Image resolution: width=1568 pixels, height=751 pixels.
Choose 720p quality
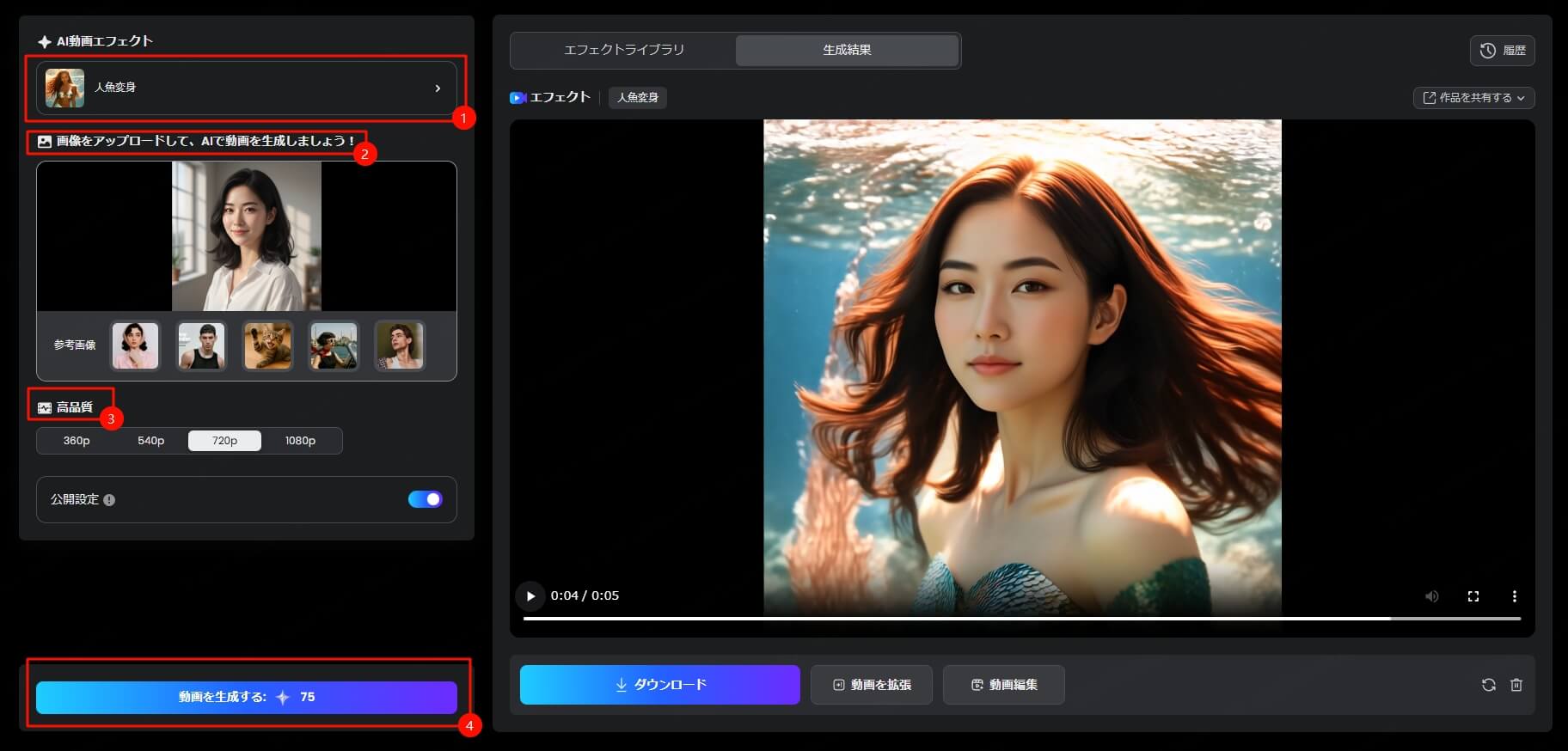click(x=224, y=441)
